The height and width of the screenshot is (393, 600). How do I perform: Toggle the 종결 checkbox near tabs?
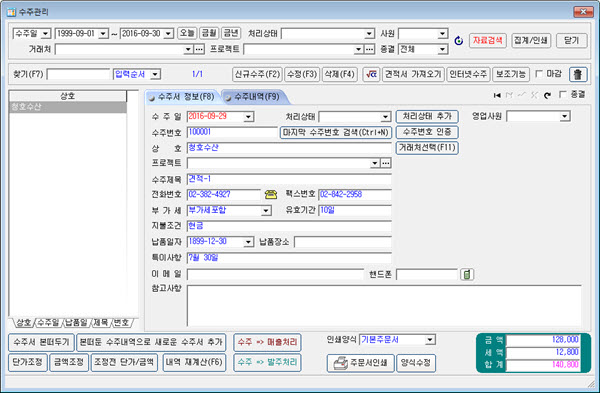[562, 94]
